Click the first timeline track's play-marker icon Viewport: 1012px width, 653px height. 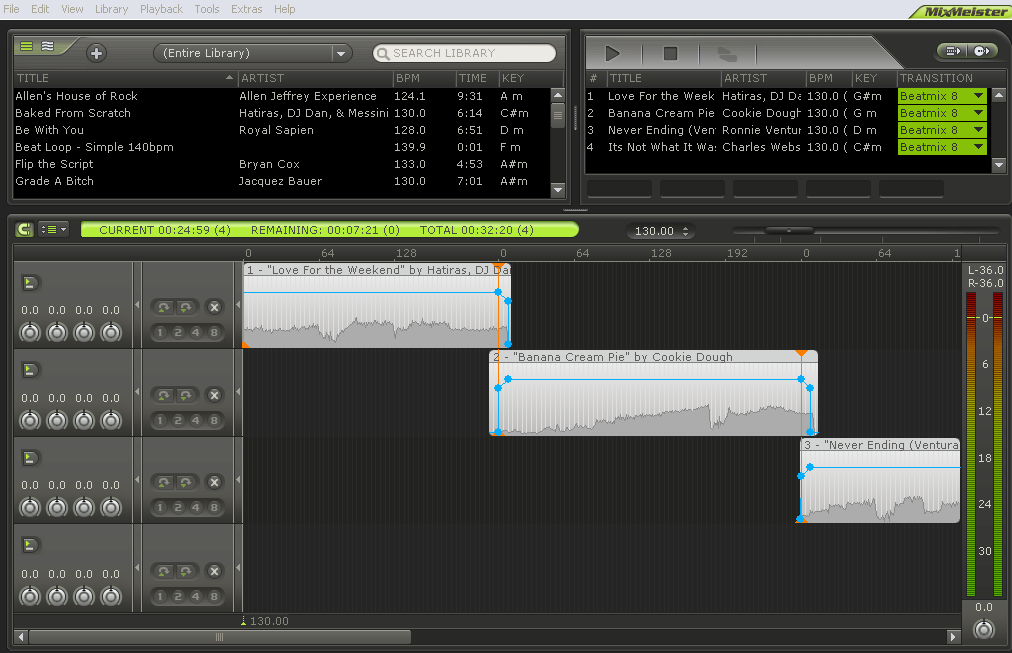click(x=30, y=283)
